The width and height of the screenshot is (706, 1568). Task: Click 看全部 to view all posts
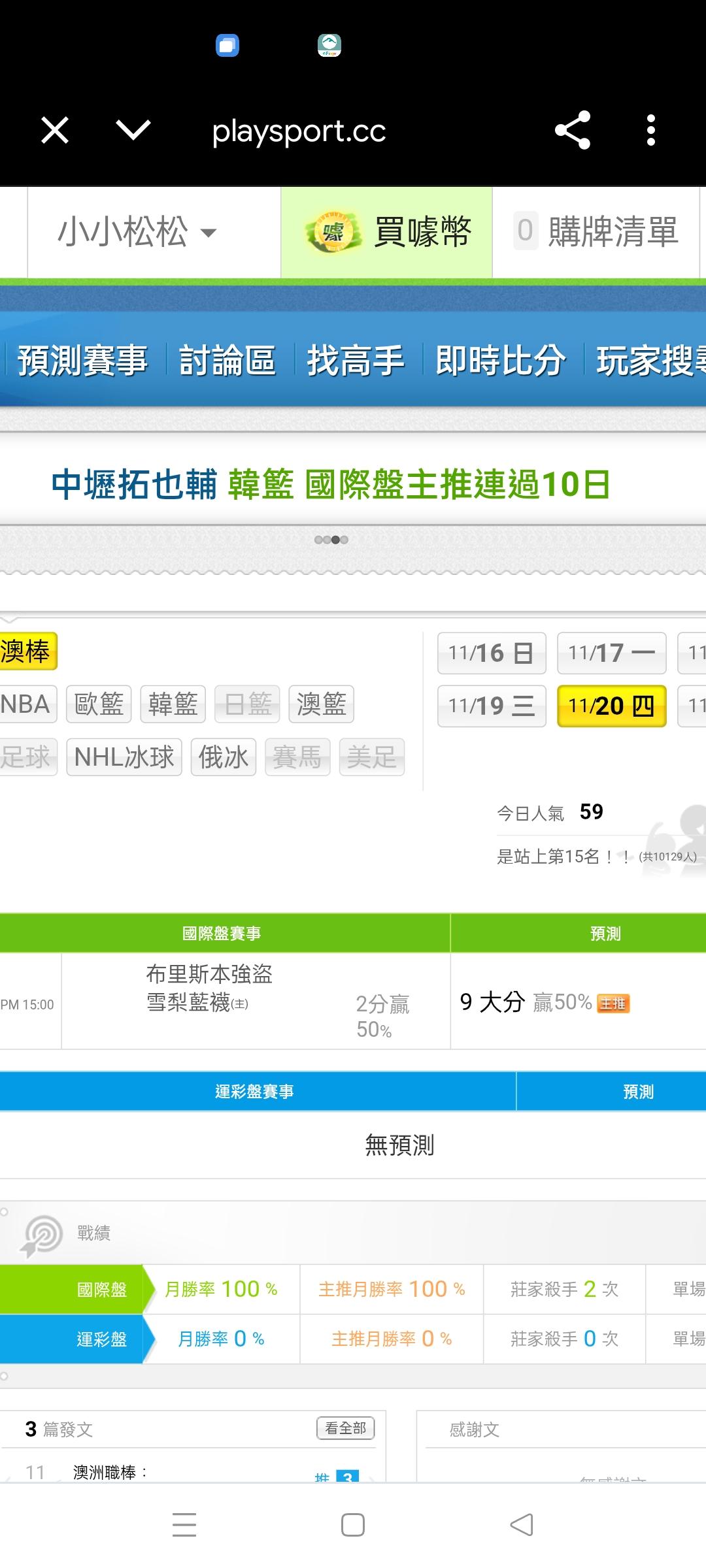click(346, 1428)
